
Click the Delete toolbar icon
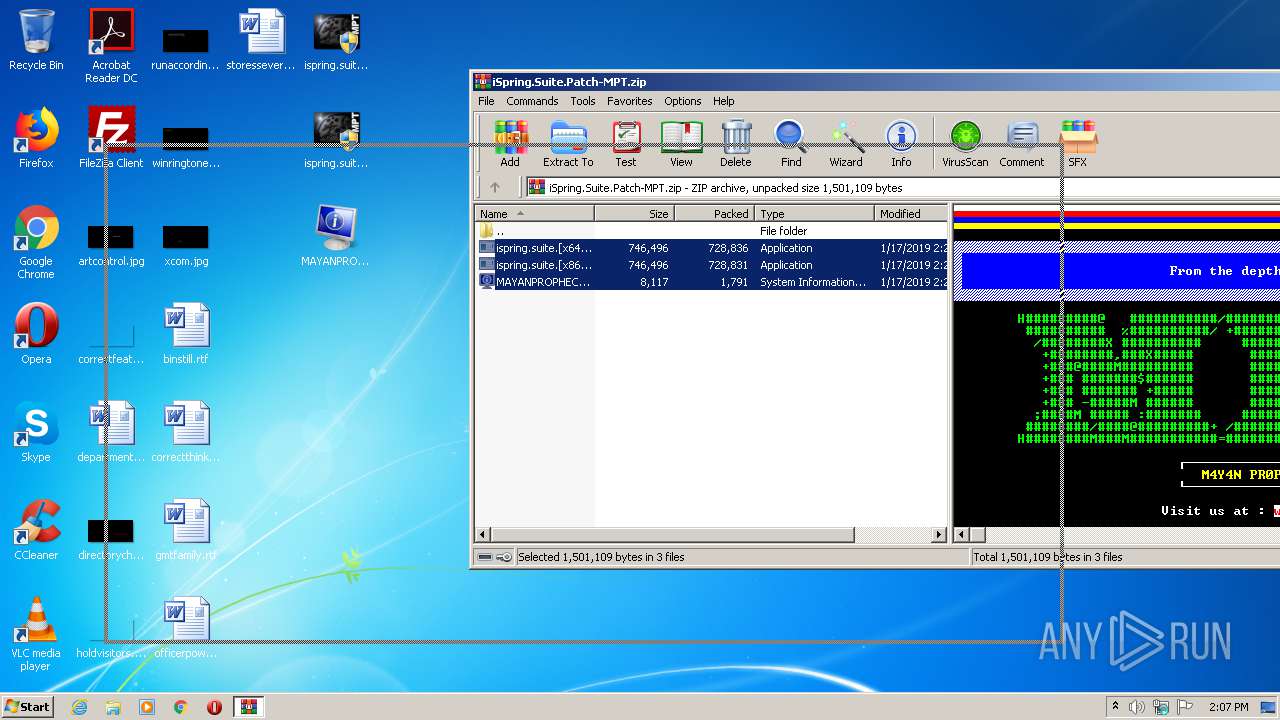point(735,144)
